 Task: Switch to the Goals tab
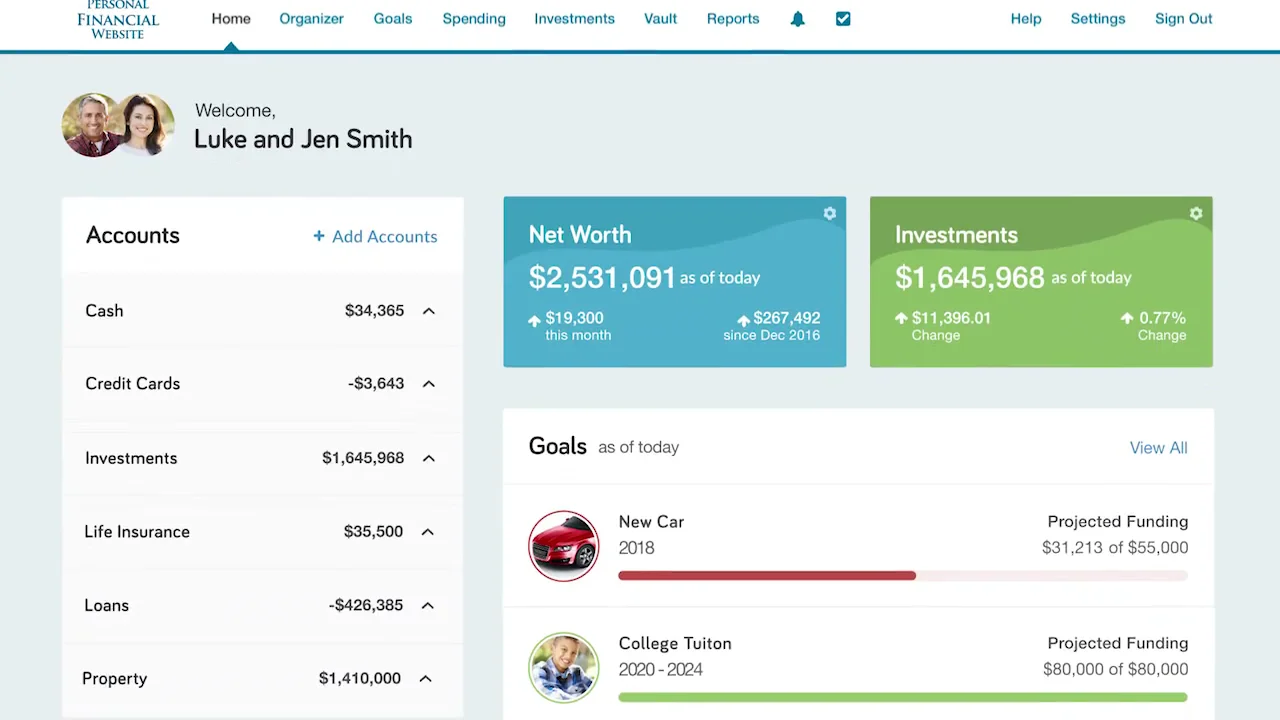[x=393, y=19]
